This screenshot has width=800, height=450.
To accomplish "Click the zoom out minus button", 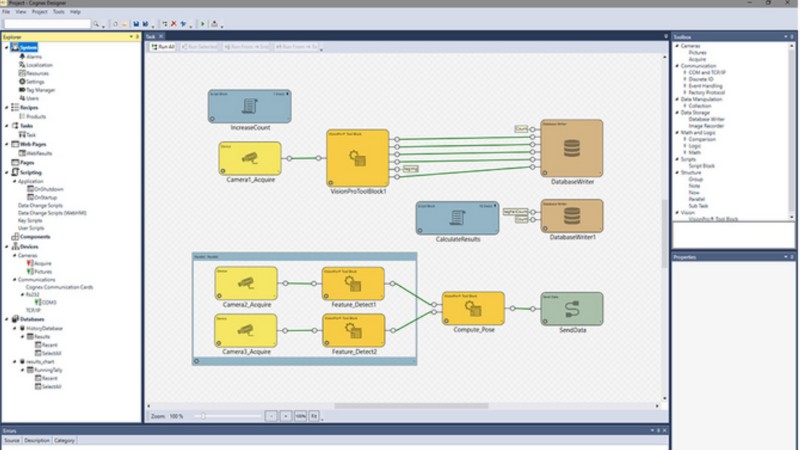I will [271, 416].
